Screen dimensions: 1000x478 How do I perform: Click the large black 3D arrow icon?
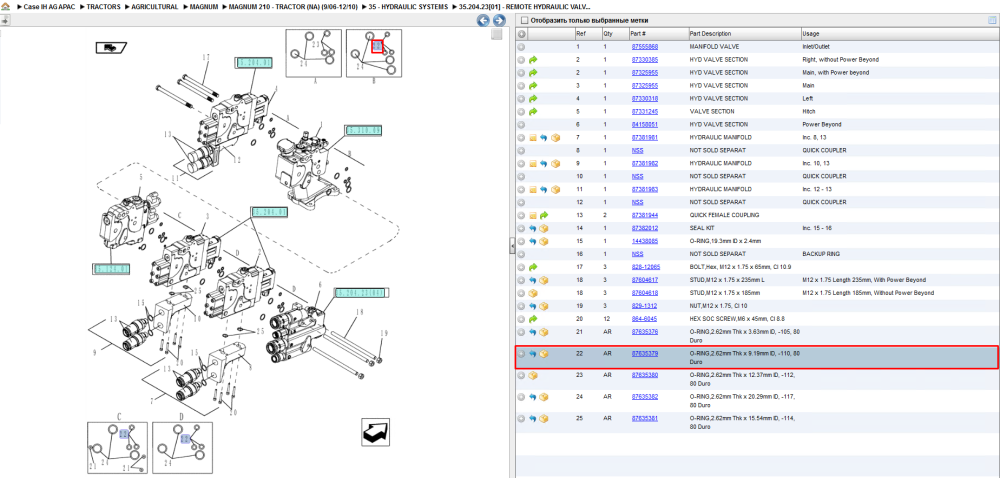[375, 432]
